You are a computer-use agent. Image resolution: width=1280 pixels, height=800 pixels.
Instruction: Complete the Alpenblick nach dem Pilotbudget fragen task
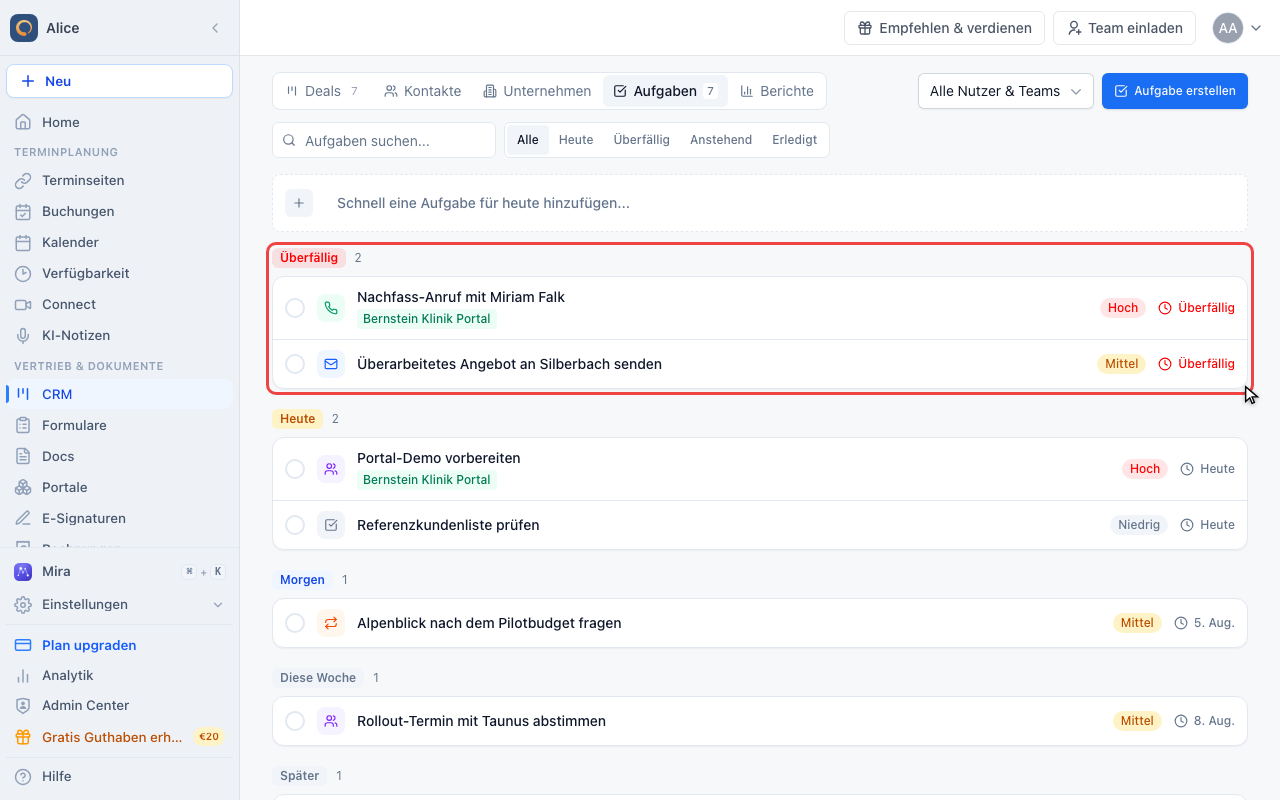point(295,623)
